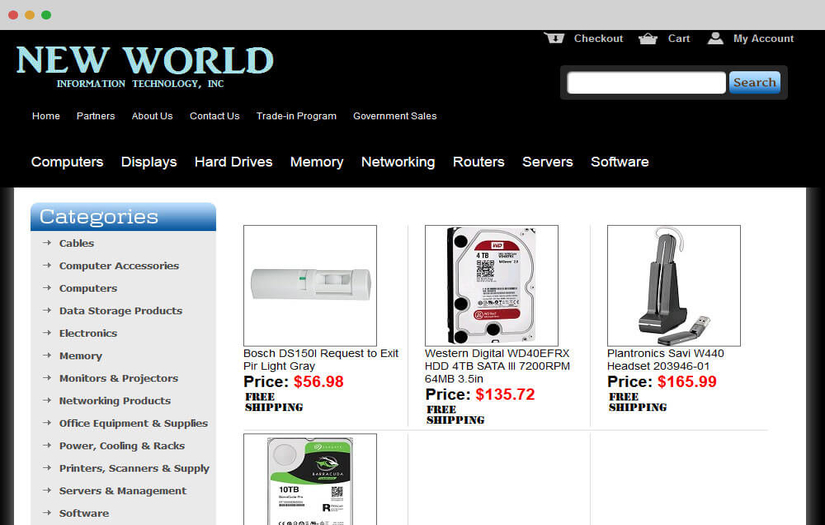Click the Checkout cart icon
The width and height of the screenshot is (825, 525).
point(554,38)
